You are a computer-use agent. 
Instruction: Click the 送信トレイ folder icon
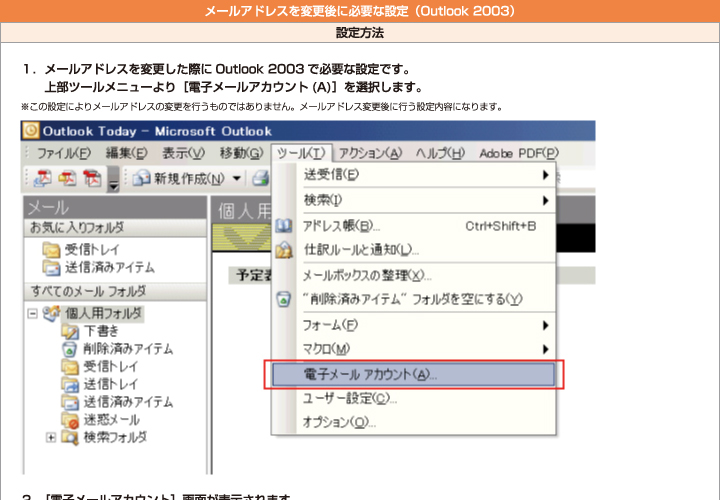click(70, 384)
